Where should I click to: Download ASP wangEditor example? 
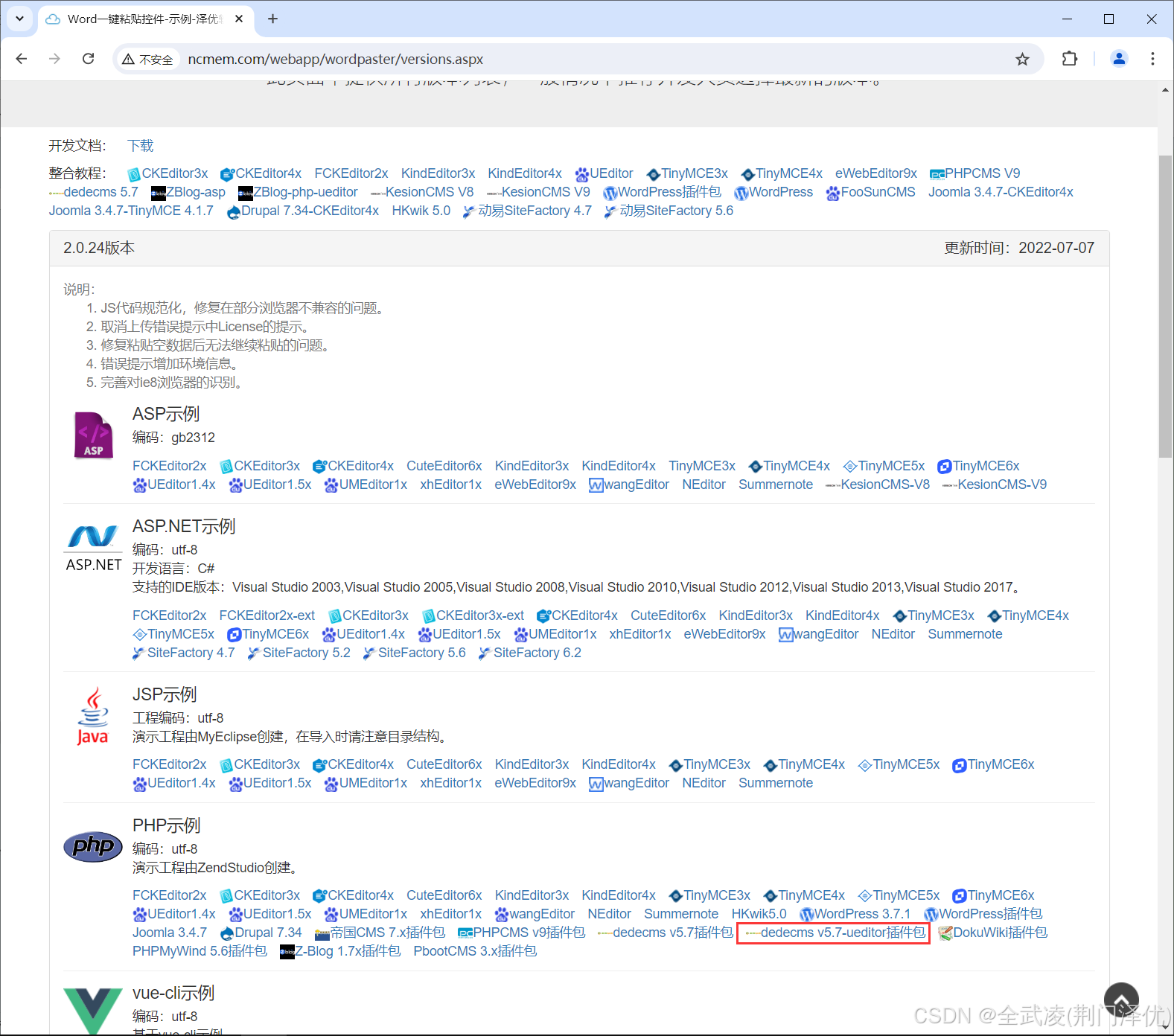click(x=629, y=485)
